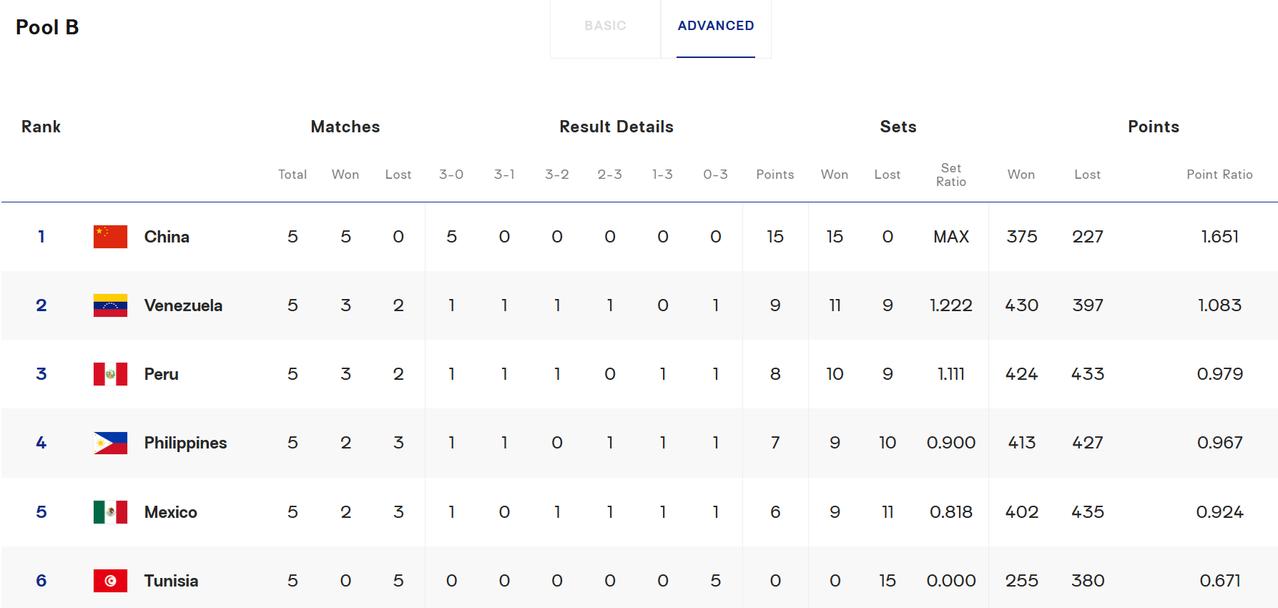The width and height of the screenshot is (1278, 608).
Task: Click the Peru flag icon
Action: pyautogui.click(x=110, y=374)
